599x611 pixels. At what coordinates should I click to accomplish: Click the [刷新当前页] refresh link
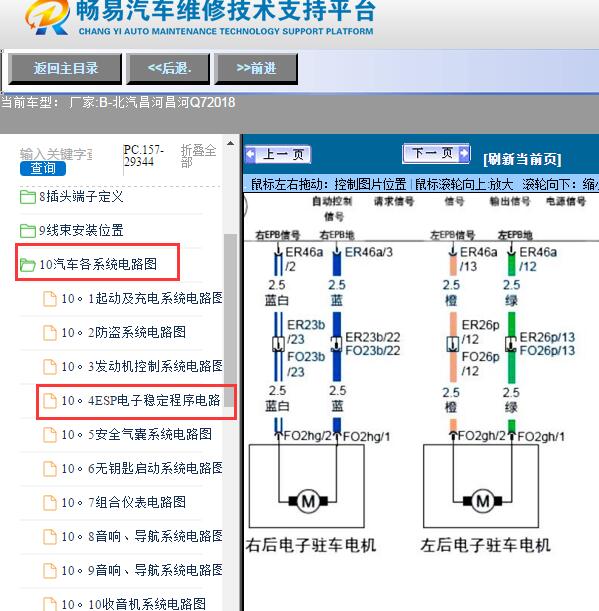click(x=522, y=159)
